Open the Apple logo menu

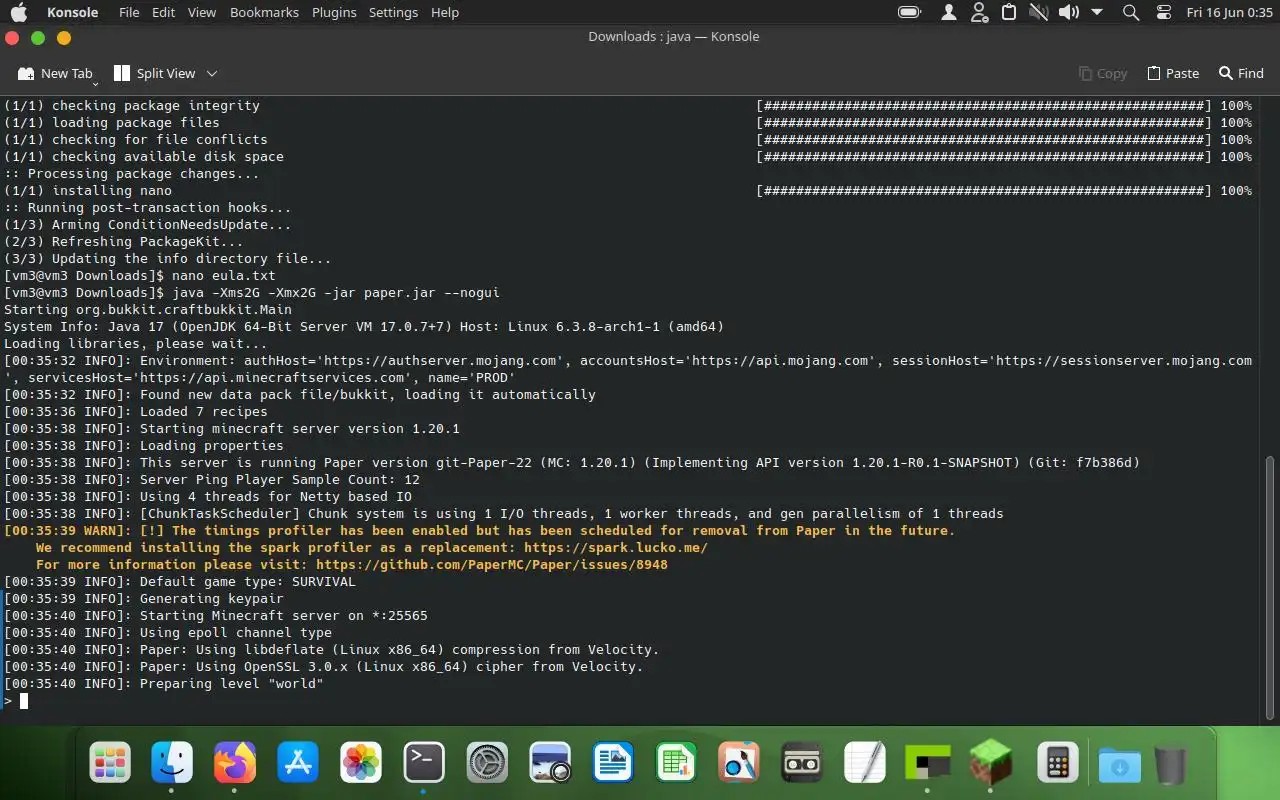coord(19,12)
